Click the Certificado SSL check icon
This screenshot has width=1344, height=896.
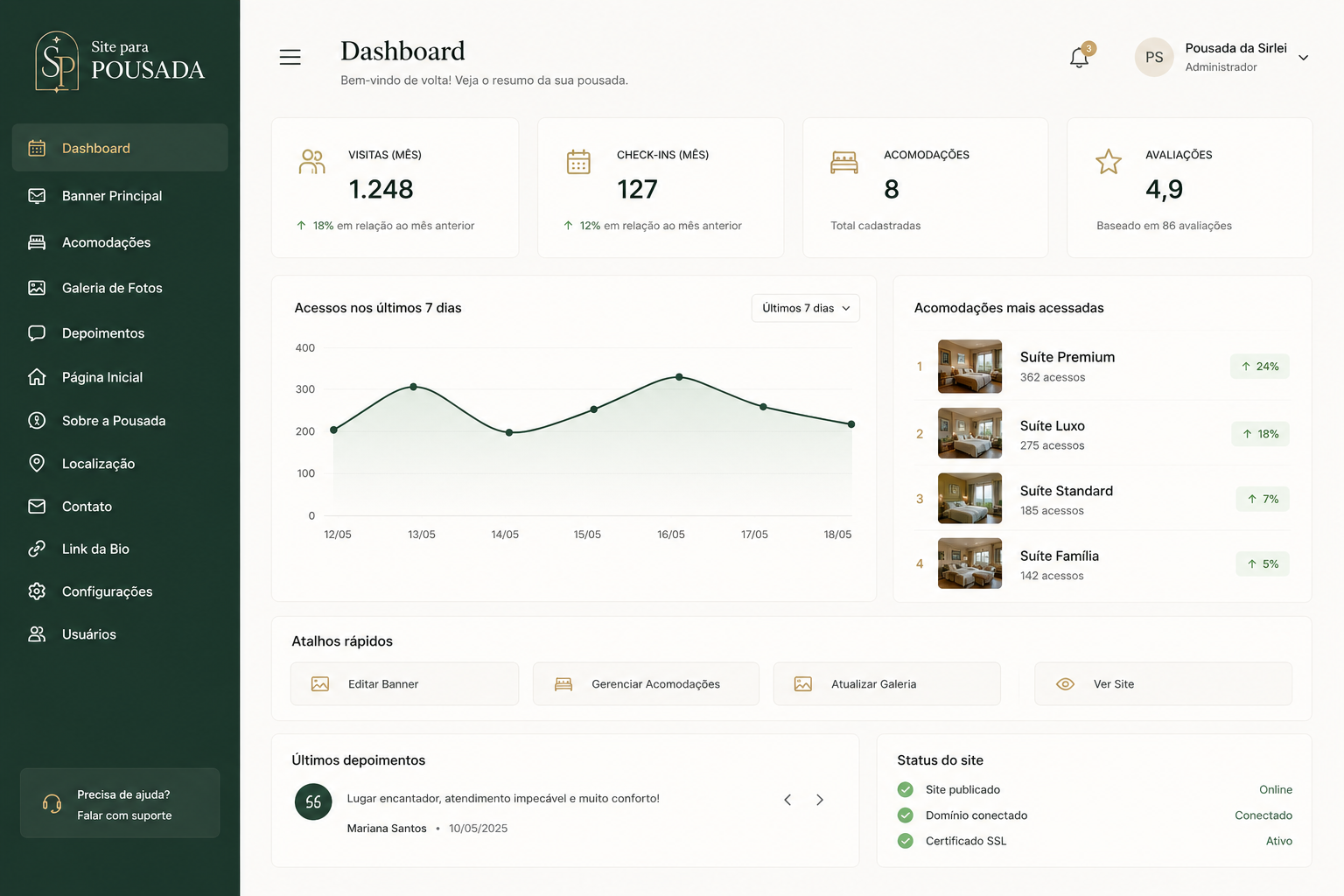point(906,841)
